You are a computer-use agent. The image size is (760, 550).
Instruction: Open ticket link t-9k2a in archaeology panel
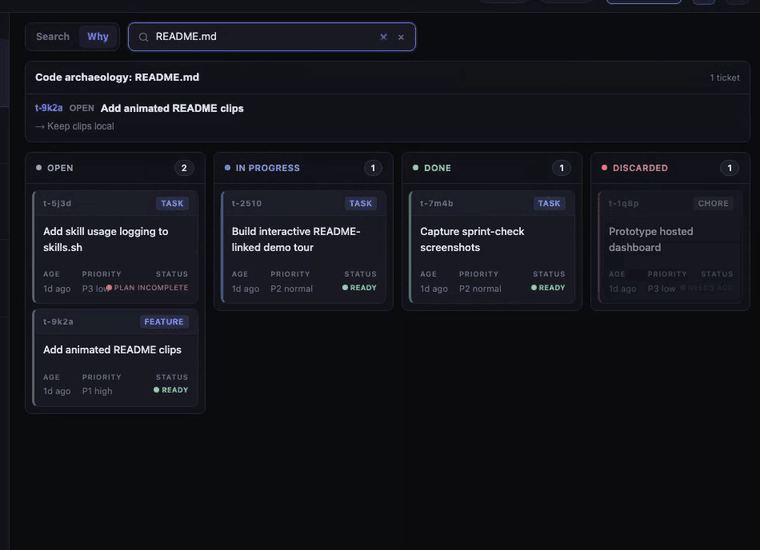(48, 108)
